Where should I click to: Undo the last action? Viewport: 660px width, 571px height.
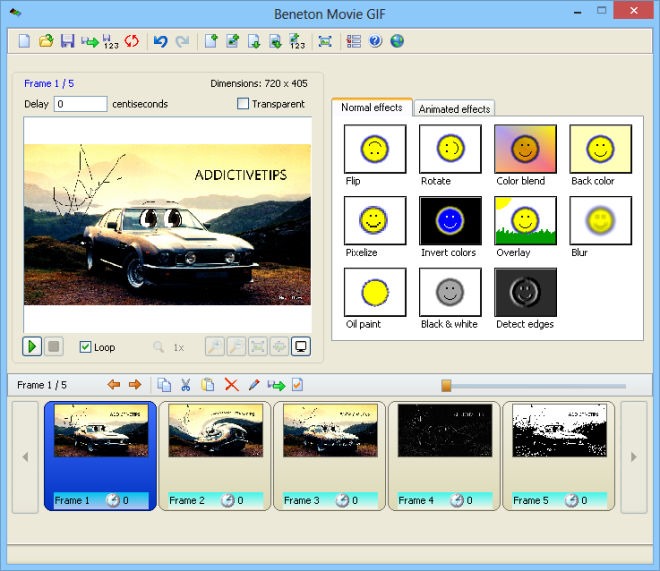160,41
